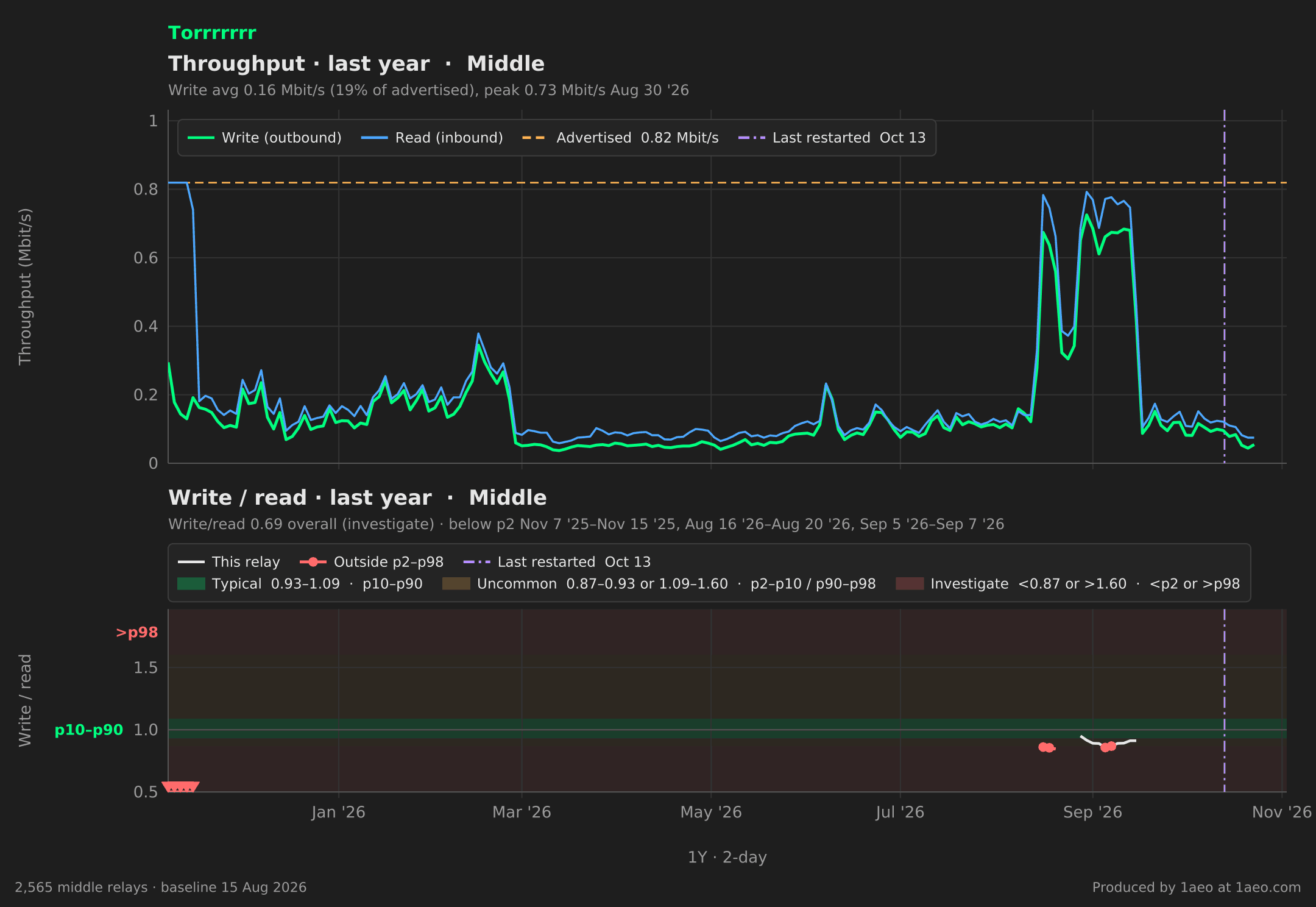Click the Jul '26 axis label
This screenshot has width=1316, height=907.
click(x=900, y=813)
